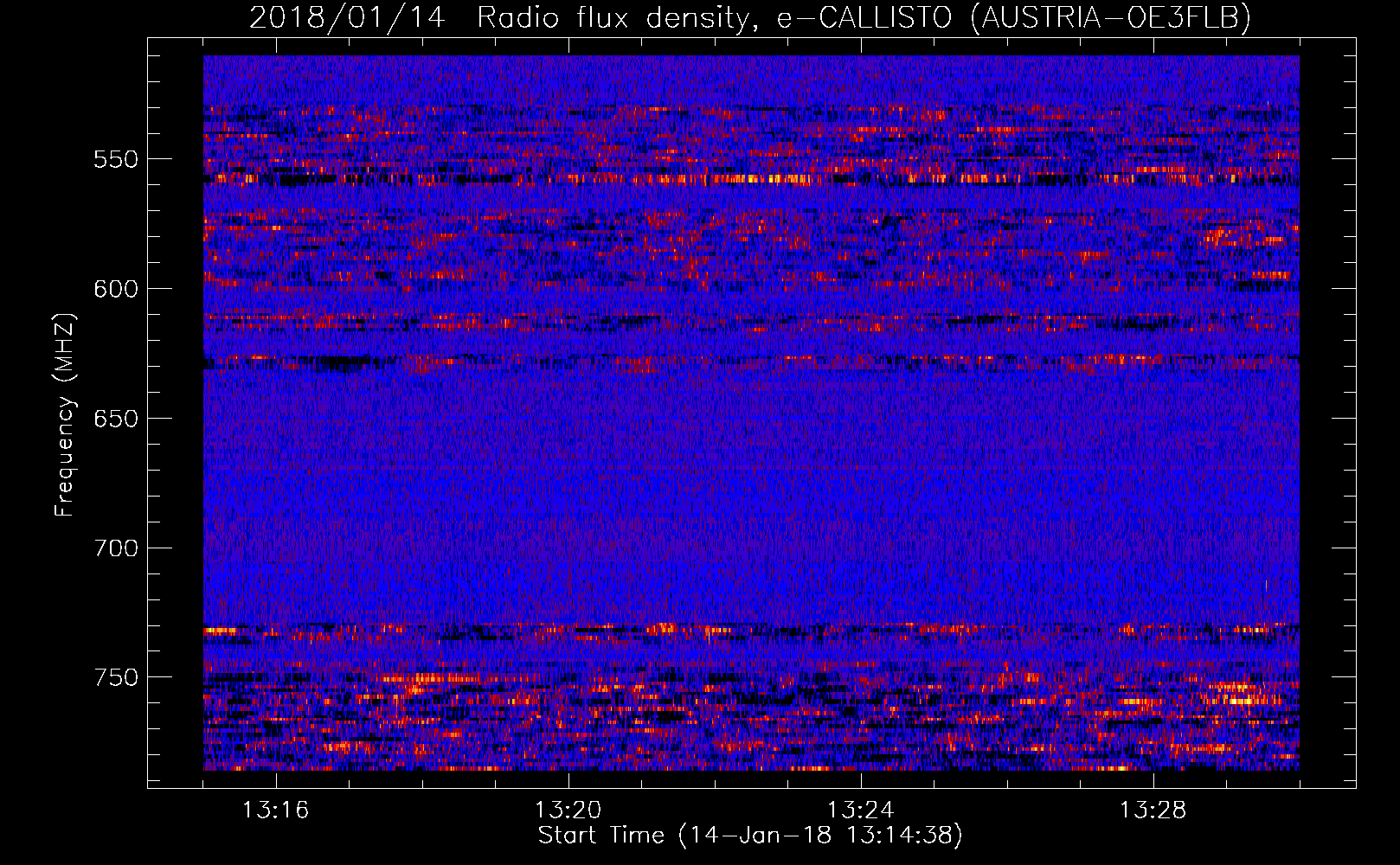Image resolution: width=1400 pixels, height=865 pixels.
Task: Click the plot title '2018/01/14 Radio flux density'
Action: click(x=749, y=17)
